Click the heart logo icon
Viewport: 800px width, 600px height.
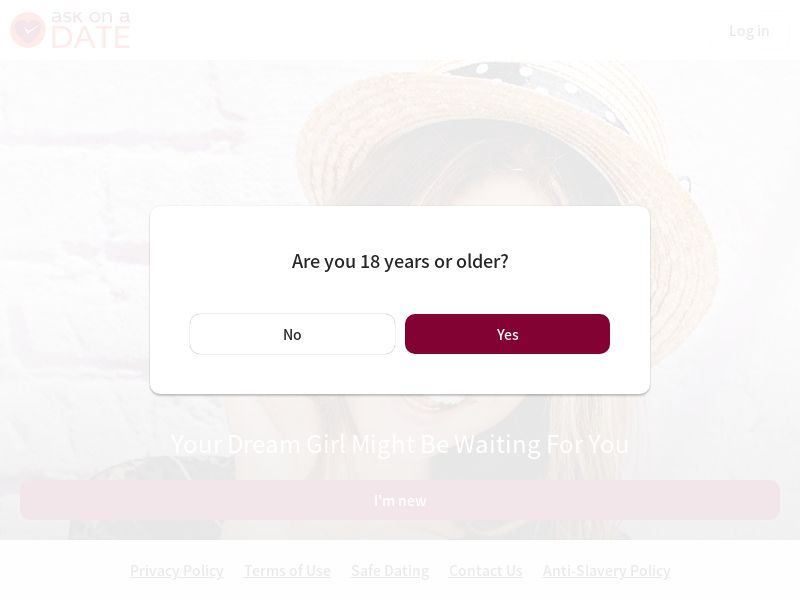pos(28,30)
